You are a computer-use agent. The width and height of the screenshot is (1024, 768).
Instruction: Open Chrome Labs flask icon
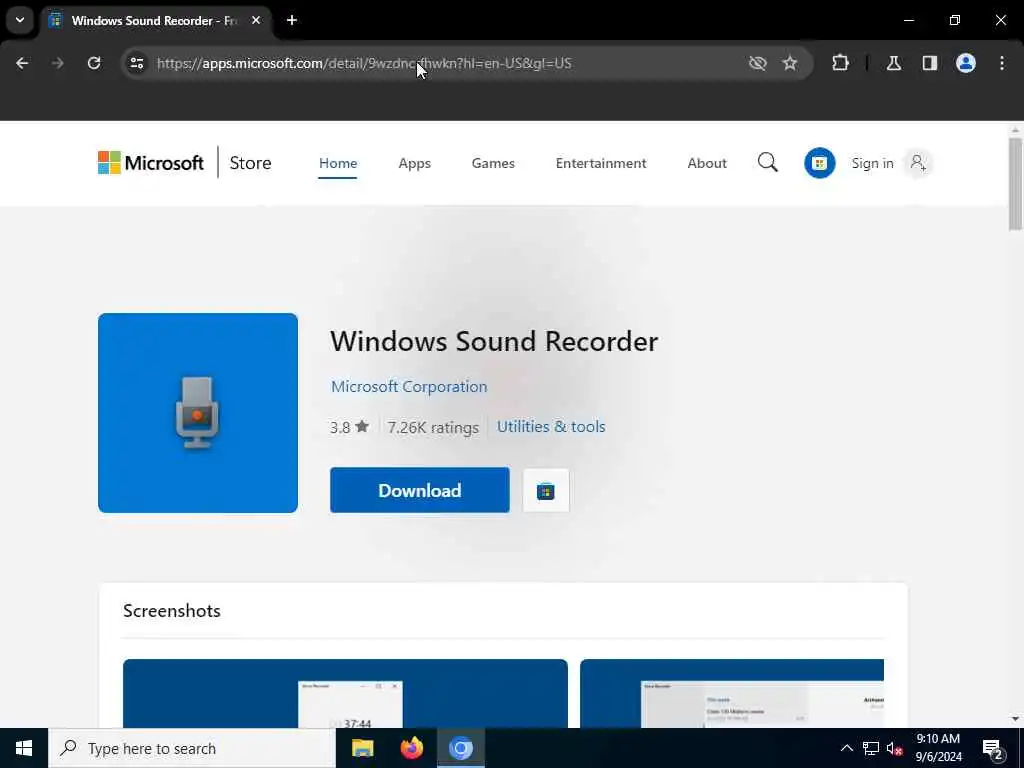[894, 63]
